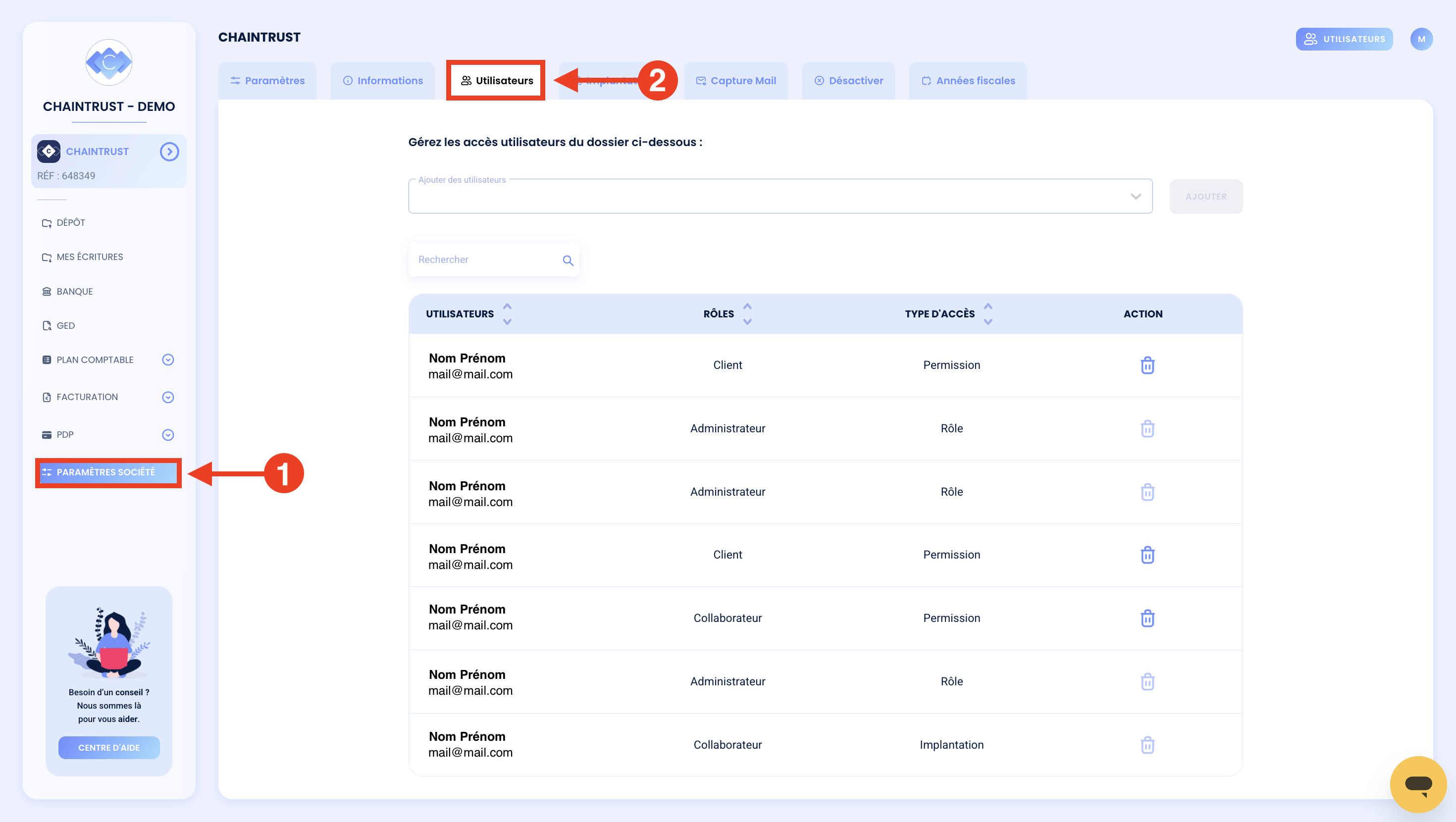Delete the first Client user via trash icon

[1147, 365]
